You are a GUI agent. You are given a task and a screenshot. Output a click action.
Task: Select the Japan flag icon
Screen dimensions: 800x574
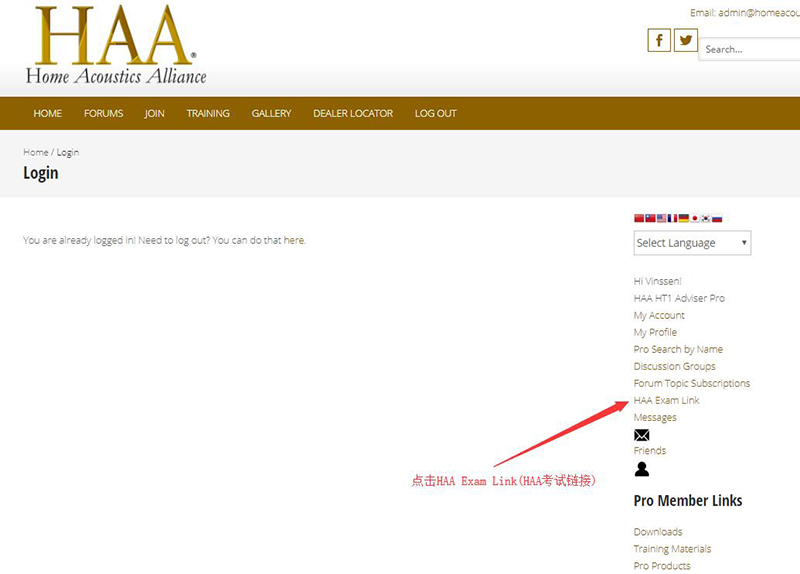click(695, 218)
